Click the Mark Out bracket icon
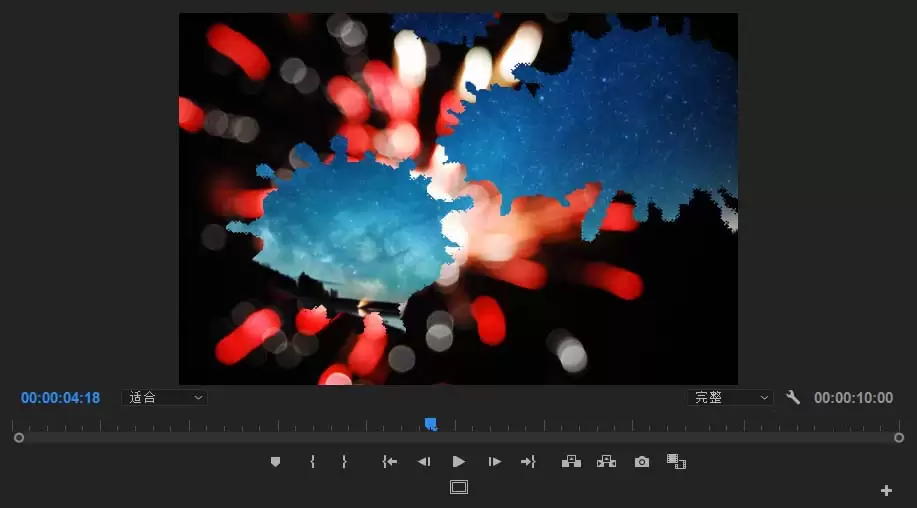Screen dimensions: 917x508 [x=344, y=462]
